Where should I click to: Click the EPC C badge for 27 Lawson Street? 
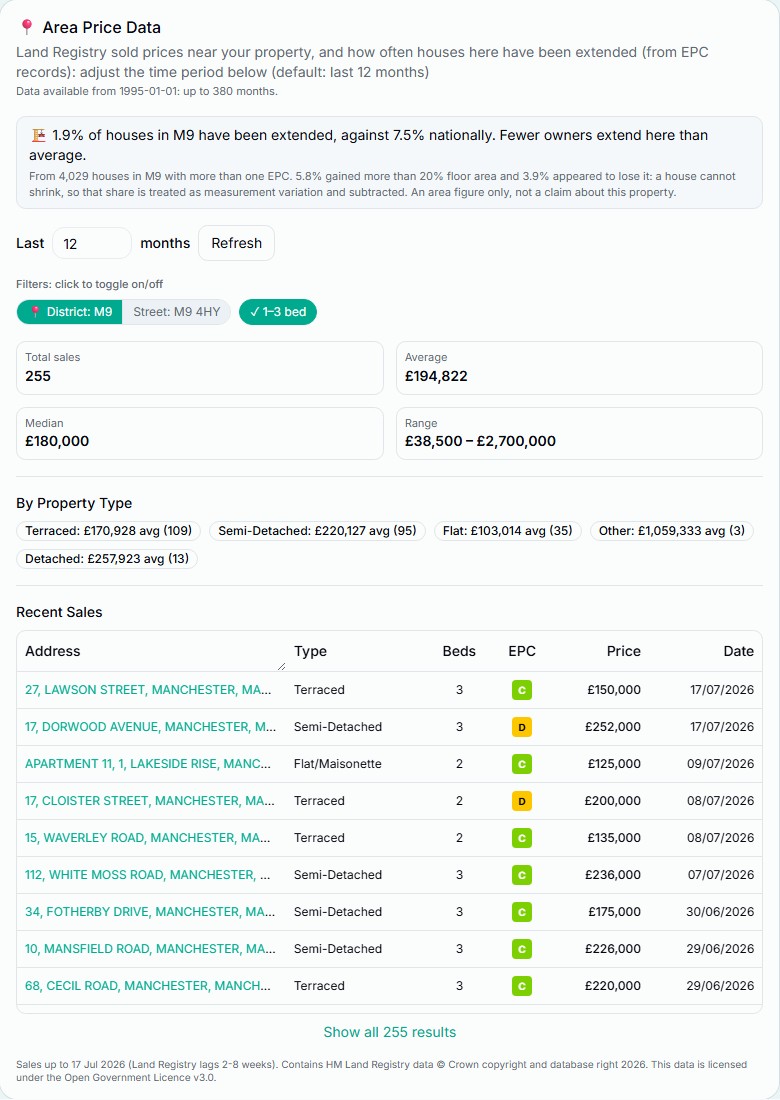(522, 690)
